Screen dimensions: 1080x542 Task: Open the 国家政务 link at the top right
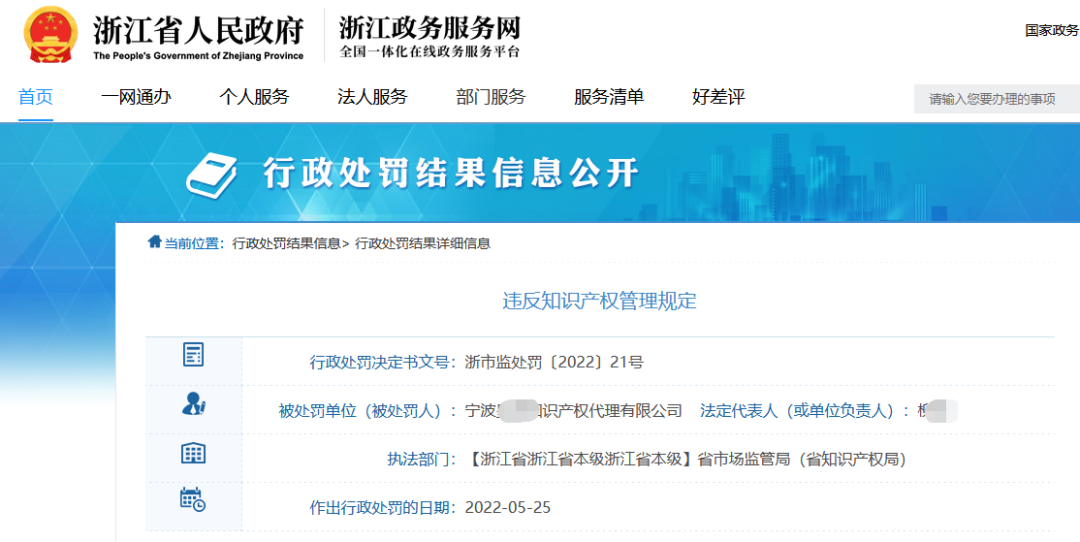click(x=1052, y=30)
